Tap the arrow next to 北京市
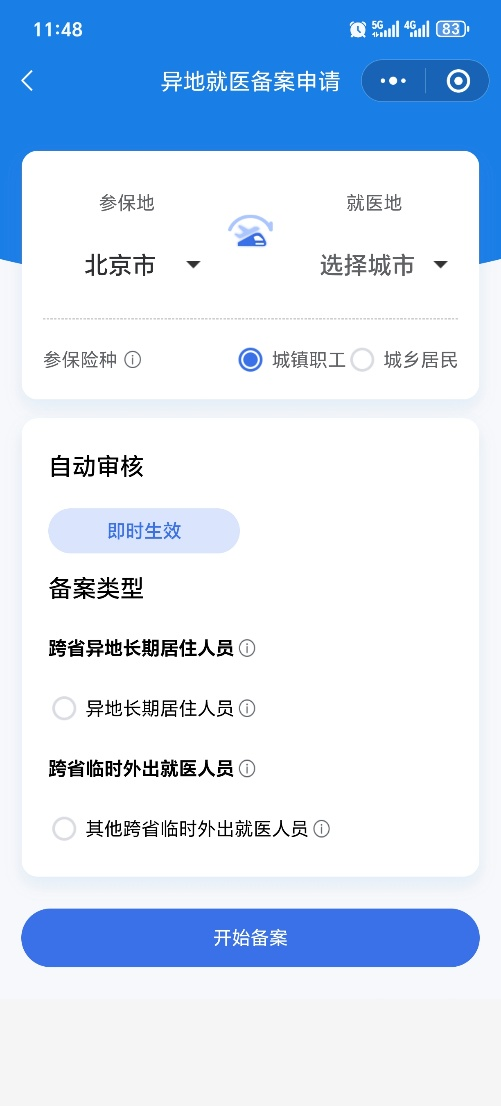 193,265
